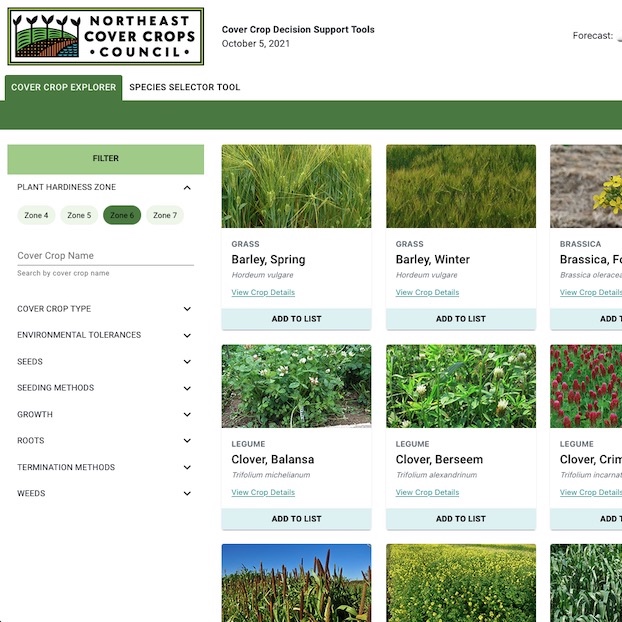Image resolution: width=622 pixels, height=622 pixels.
Task: Click the Northeast Cover Crops Council logo
Action: tap(106, 36)
